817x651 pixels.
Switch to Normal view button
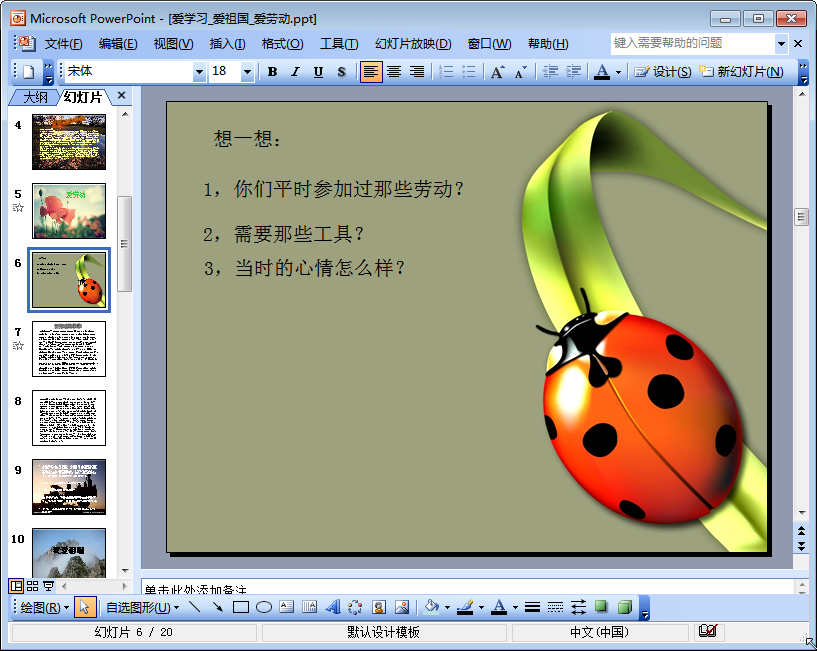click(x=16, y=586)
